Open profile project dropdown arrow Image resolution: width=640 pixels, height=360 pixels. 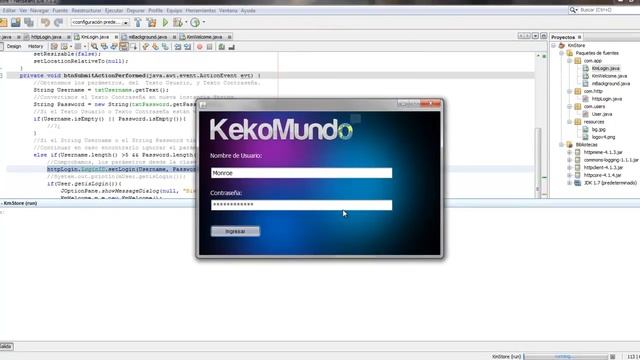204,22
